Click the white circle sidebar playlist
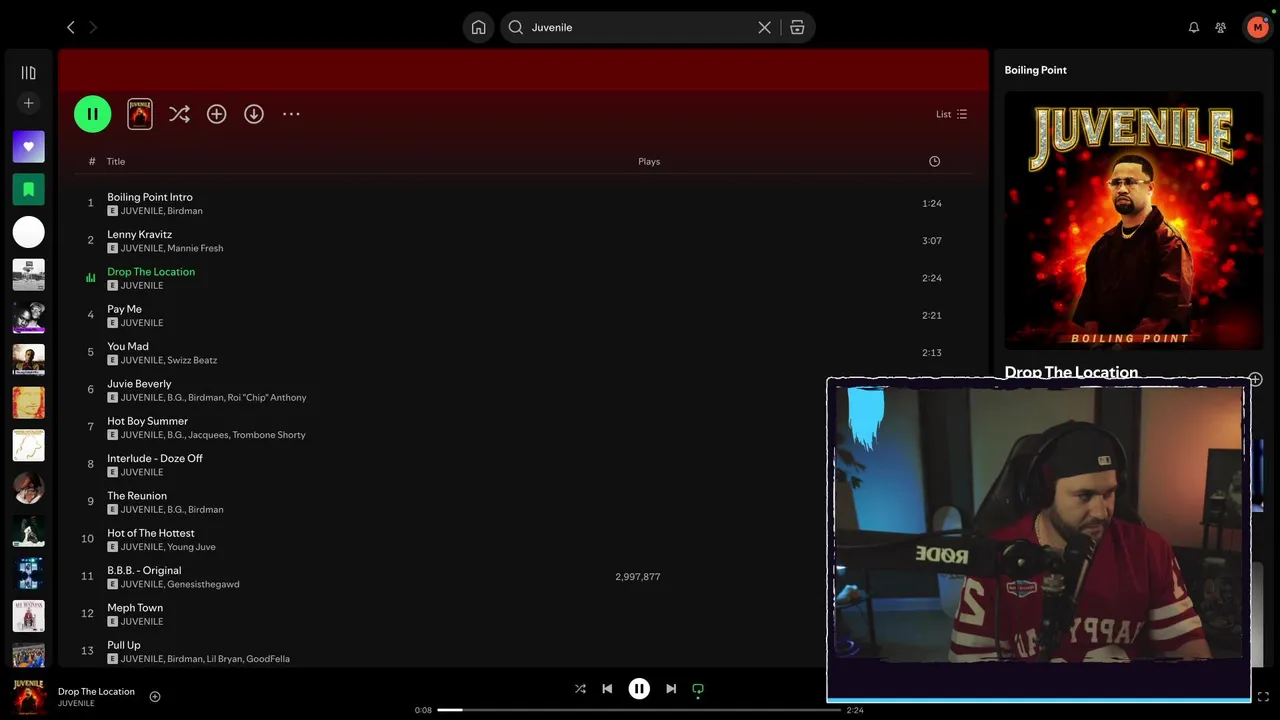Image resolution: width=1280 pixels, height=720 pixels. tap(28, 232)
